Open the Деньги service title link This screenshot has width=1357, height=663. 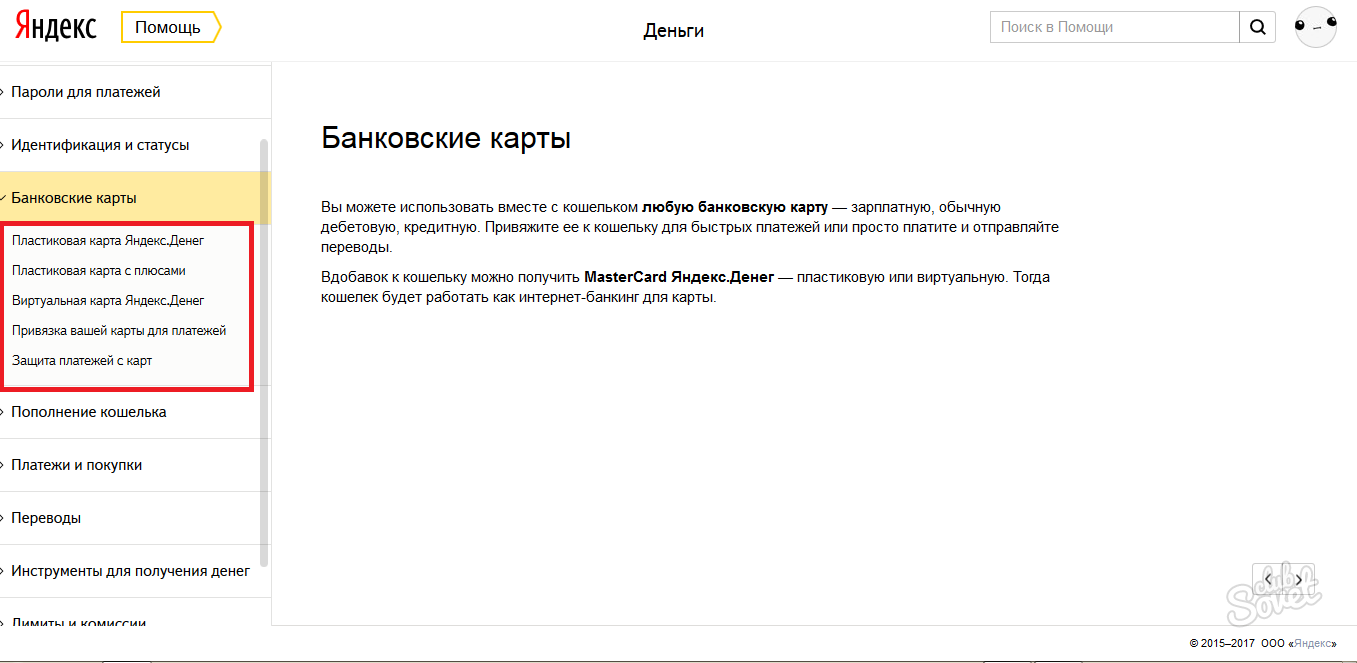coord(674,31)
